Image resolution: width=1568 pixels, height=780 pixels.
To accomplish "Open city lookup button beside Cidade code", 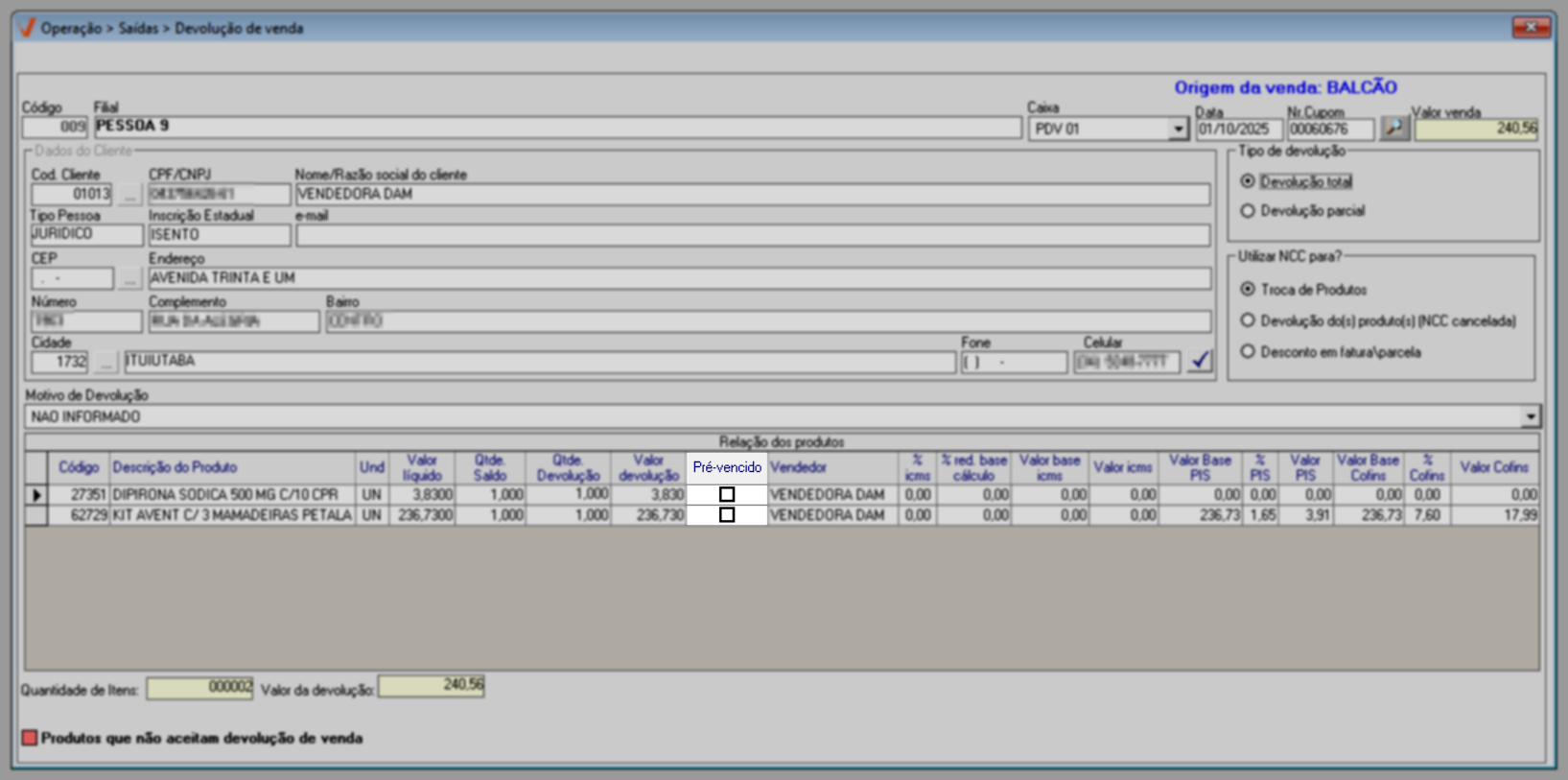I will point(105,363).
